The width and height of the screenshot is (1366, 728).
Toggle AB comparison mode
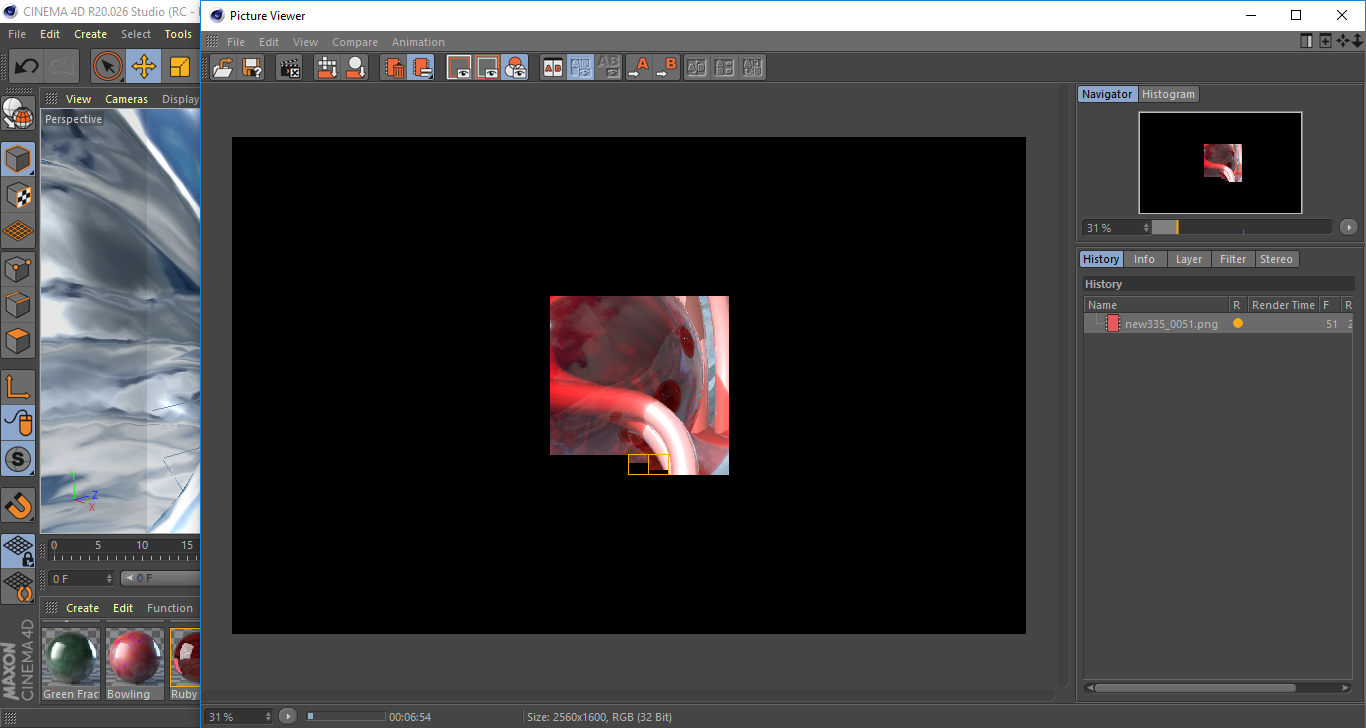click(552, 67)
